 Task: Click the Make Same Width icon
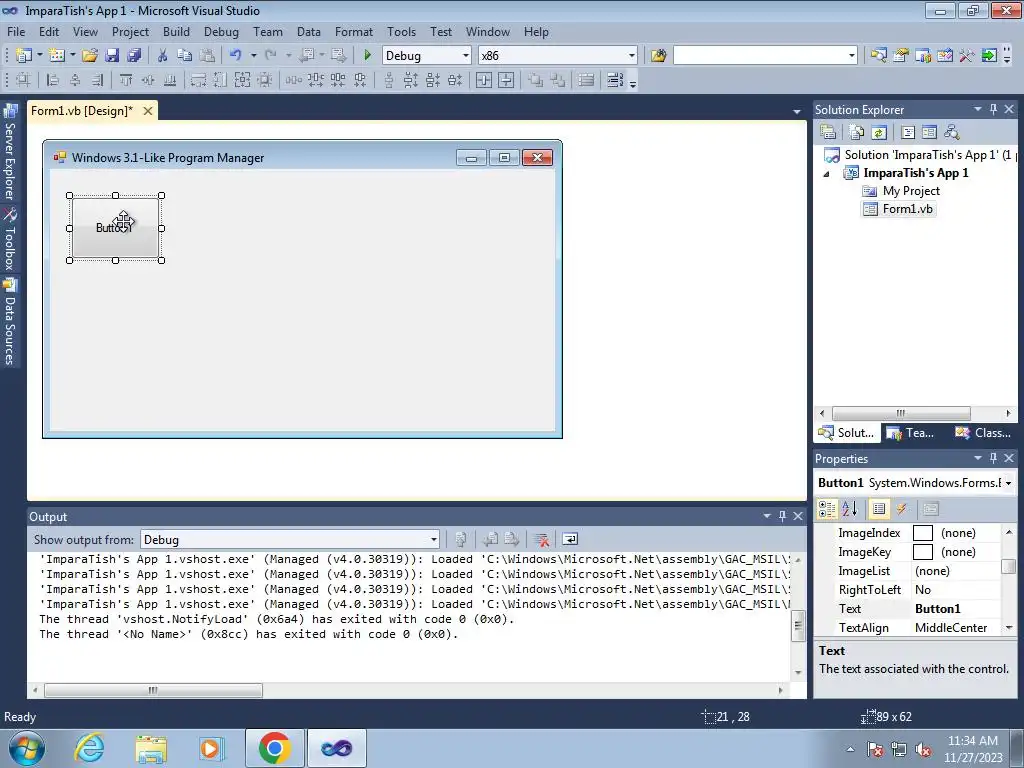(199, 80)
